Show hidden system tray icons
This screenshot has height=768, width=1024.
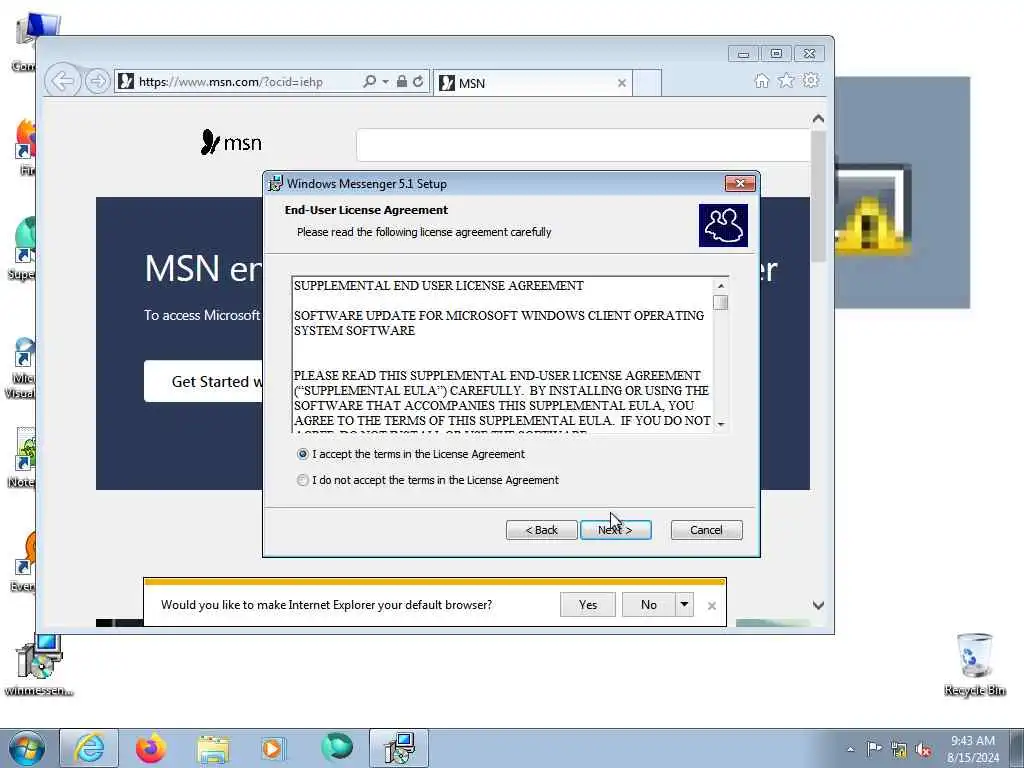(x=850, y=750)
